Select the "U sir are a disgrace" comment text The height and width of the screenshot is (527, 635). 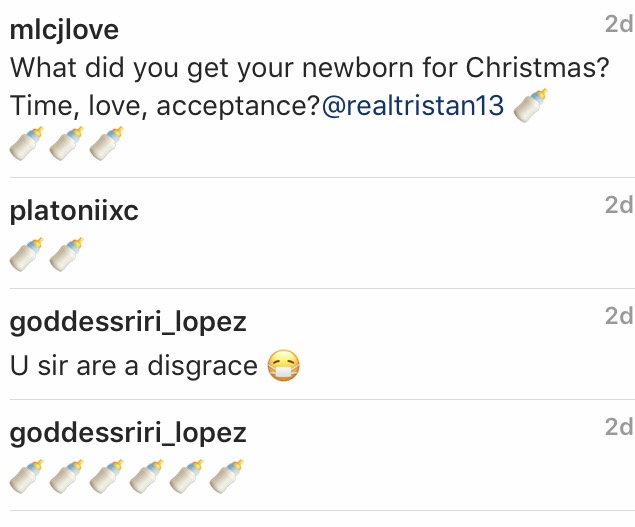[x=133, y=367]
